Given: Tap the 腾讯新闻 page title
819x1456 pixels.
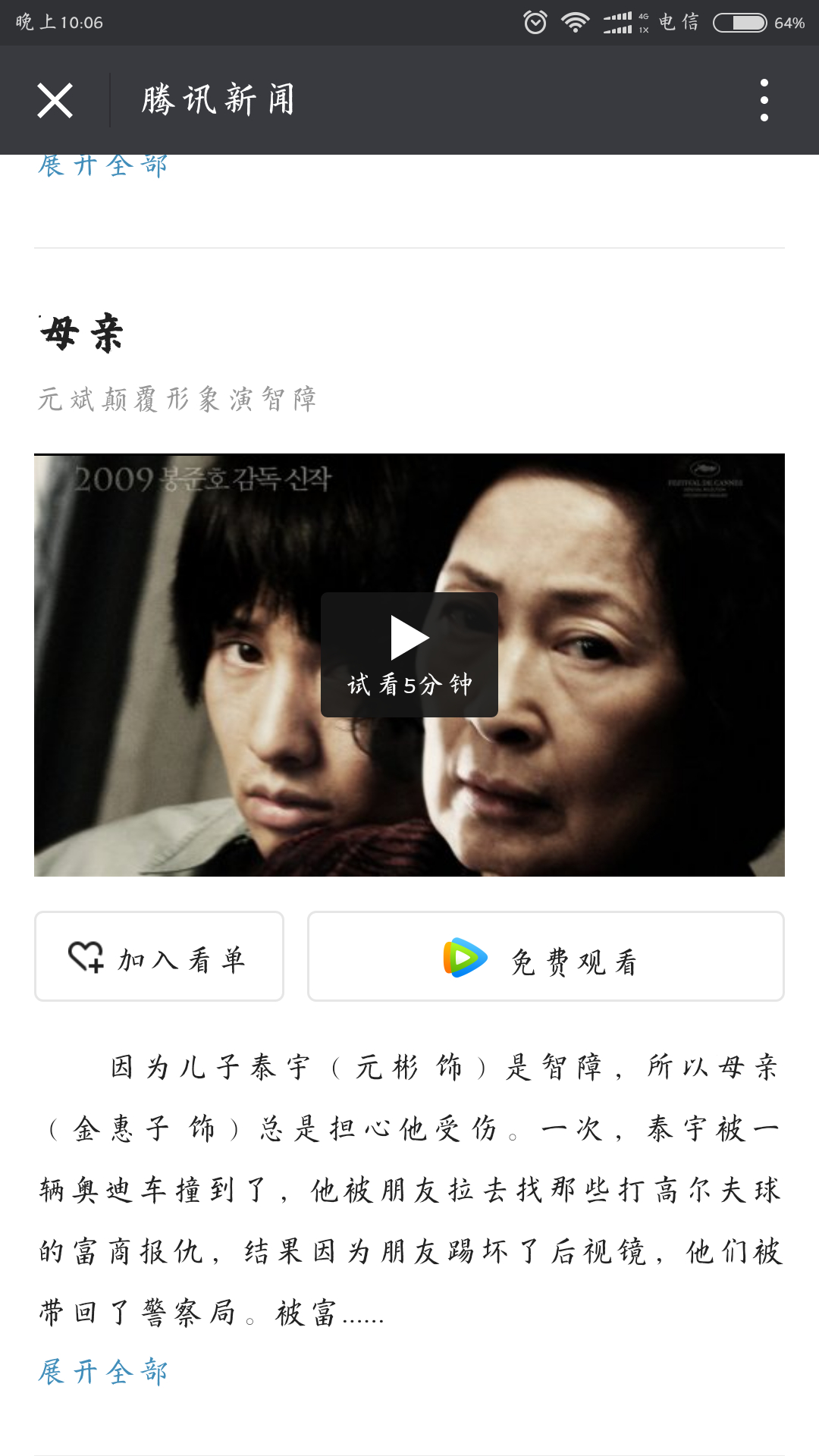Looking at the screenshot, I should click(x=218, y=100).
